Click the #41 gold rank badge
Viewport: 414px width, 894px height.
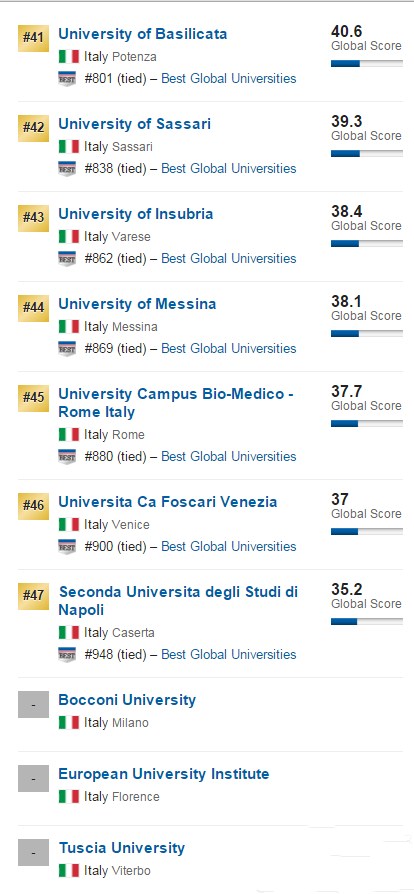click(33, 38)
